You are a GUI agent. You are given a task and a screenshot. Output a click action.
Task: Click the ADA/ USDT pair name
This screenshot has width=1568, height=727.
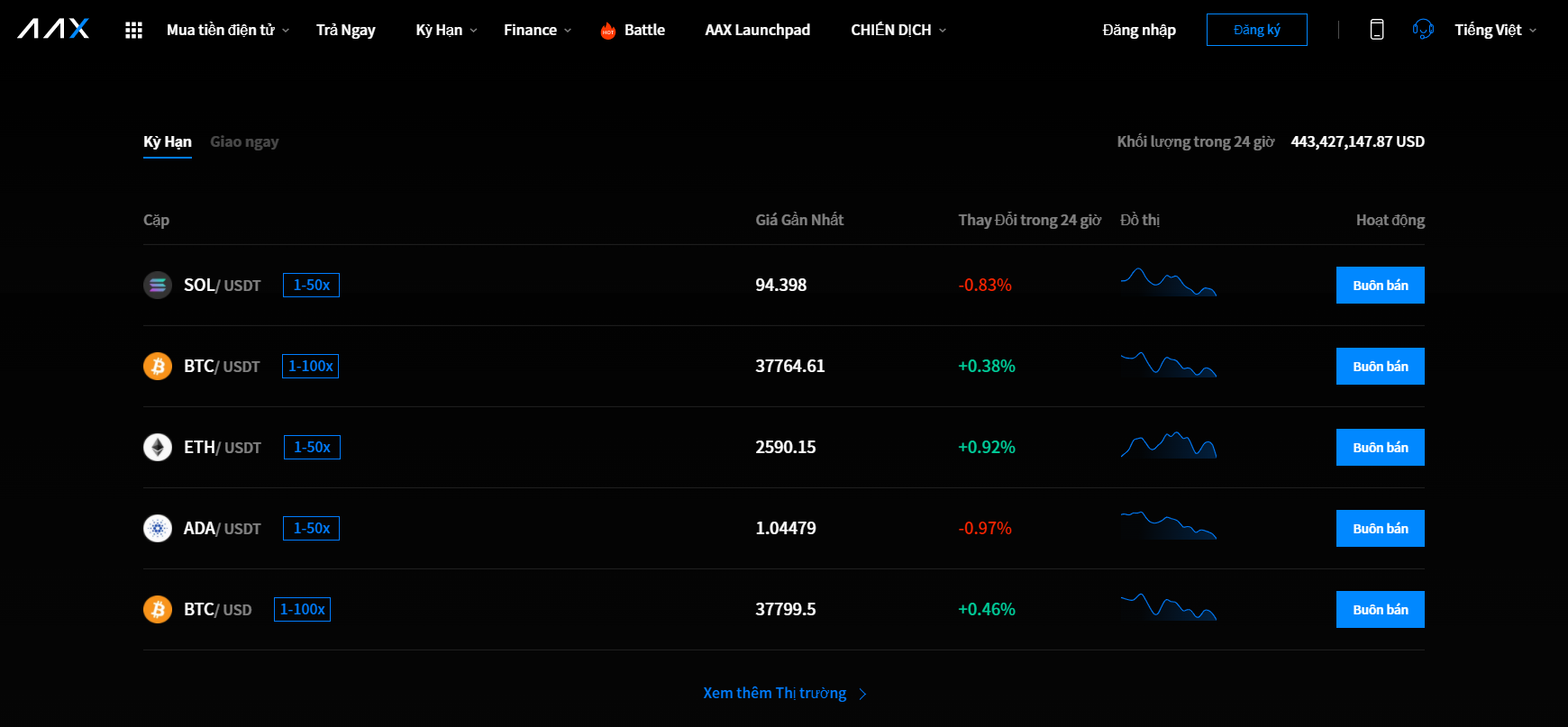point(223,528)
